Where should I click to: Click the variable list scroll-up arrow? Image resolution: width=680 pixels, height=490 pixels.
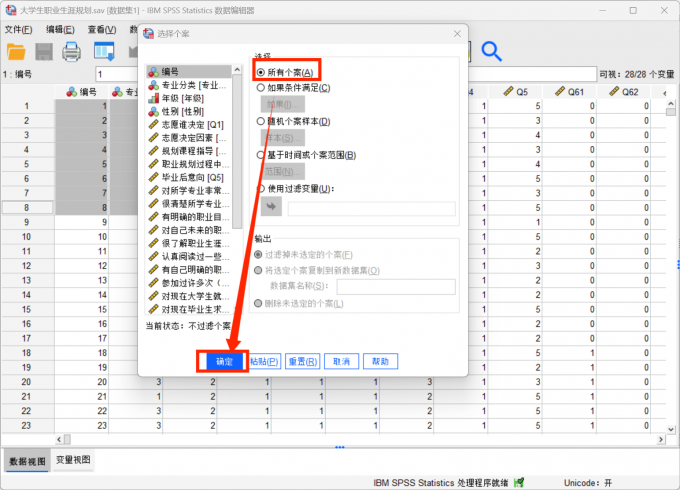237,70
